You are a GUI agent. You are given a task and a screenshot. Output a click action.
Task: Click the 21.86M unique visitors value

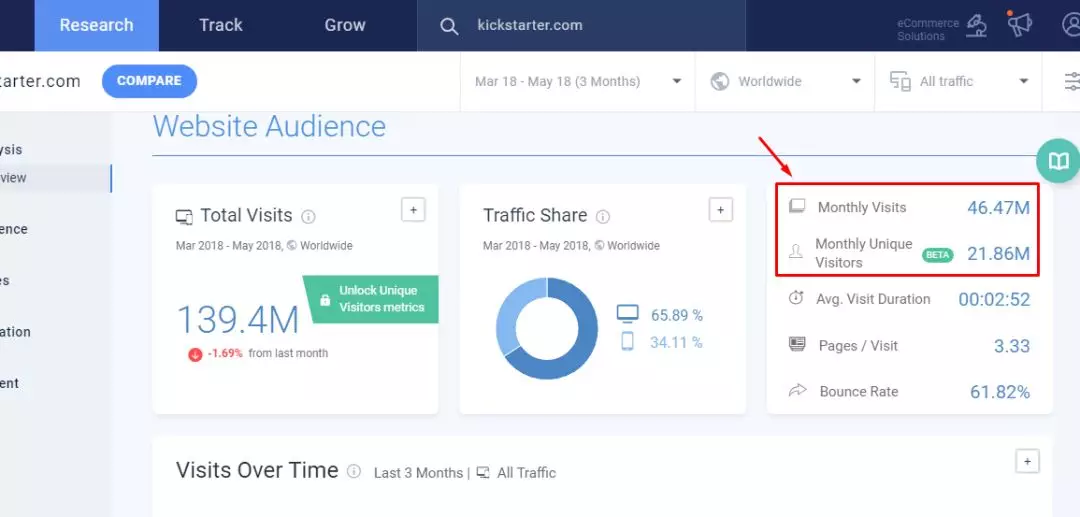point(998,253)
